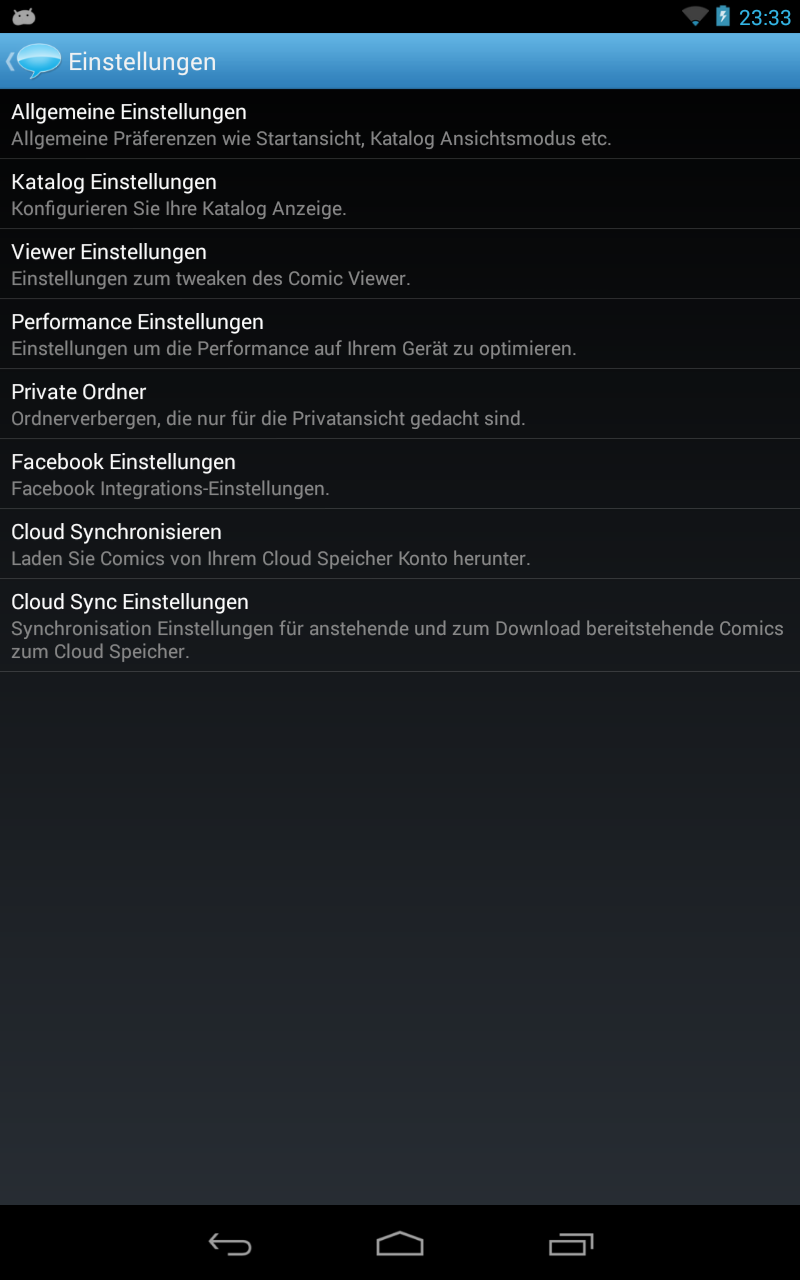The width and height of the screenshot is (800, 1280).
Task: Open Cloud Sync Einstellungen
Action: pyautogui.click(x=400, y=626)
